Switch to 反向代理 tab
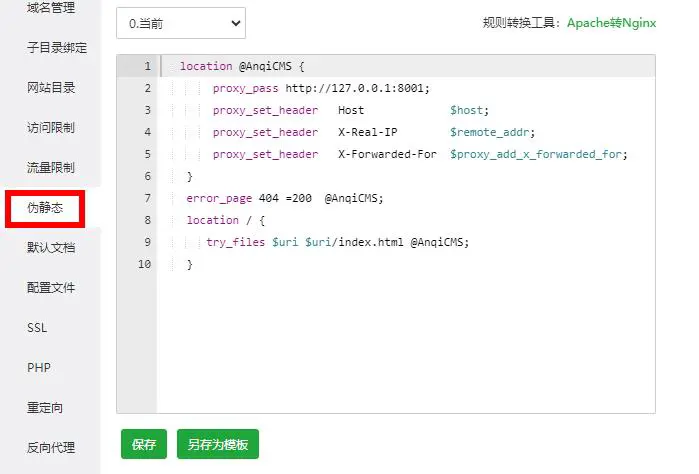 pyautogui.click(x=50, y=448)
